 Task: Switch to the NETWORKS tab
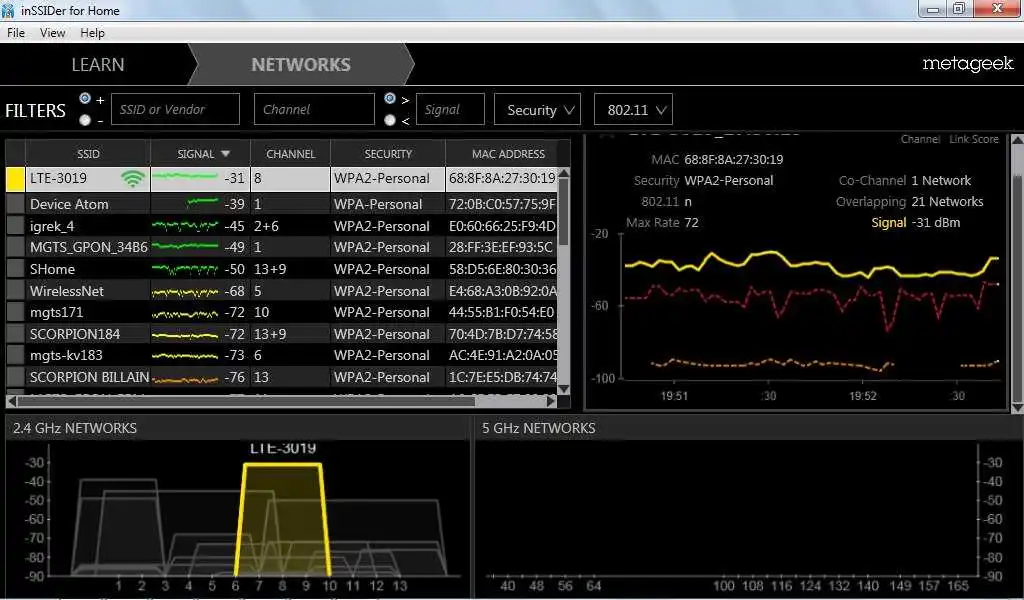(301, 65)
